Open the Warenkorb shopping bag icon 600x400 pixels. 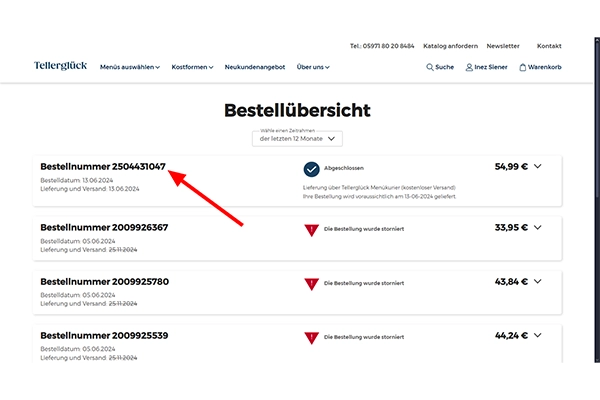click(x=523, y=67)
